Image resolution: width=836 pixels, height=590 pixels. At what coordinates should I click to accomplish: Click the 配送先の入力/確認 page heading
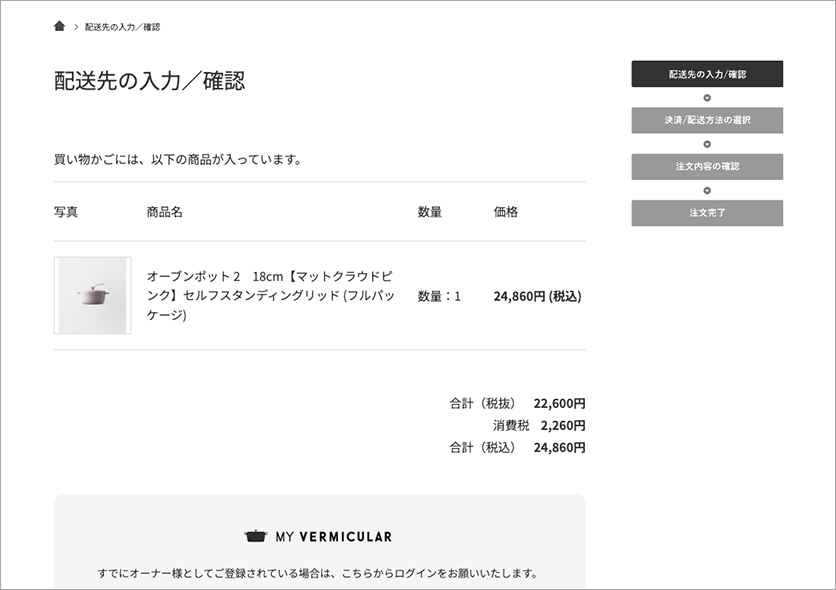tap(149, 80)
